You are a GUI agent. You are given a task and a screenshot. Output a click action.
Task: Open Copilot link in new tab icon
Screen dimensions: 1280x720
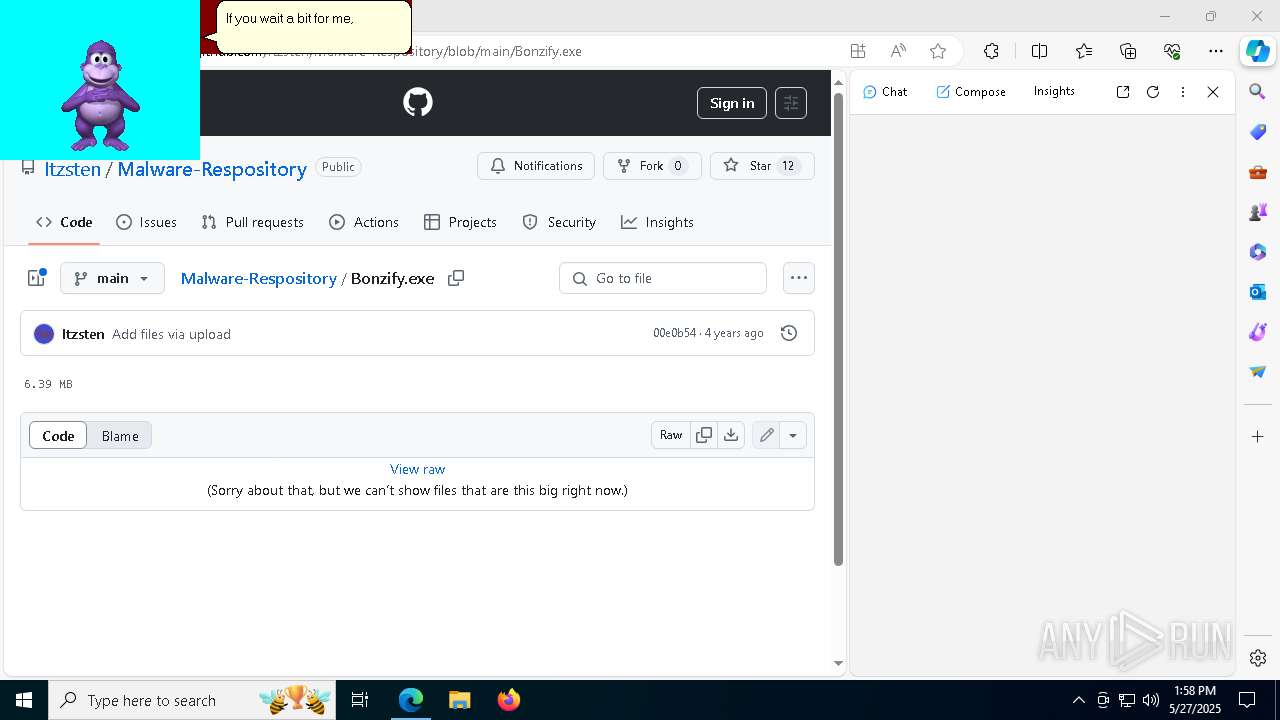[x=1123, y=92]
